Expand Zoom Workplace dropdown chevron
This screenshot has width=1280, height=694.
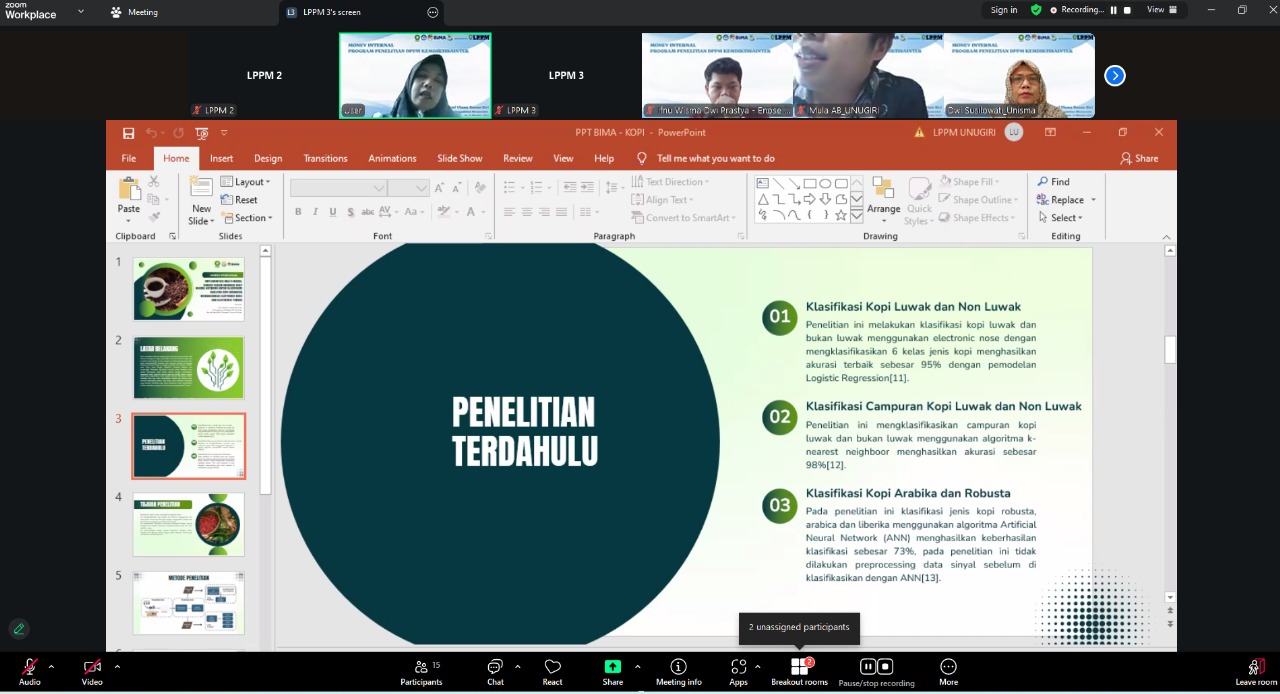tap(81, 12)
